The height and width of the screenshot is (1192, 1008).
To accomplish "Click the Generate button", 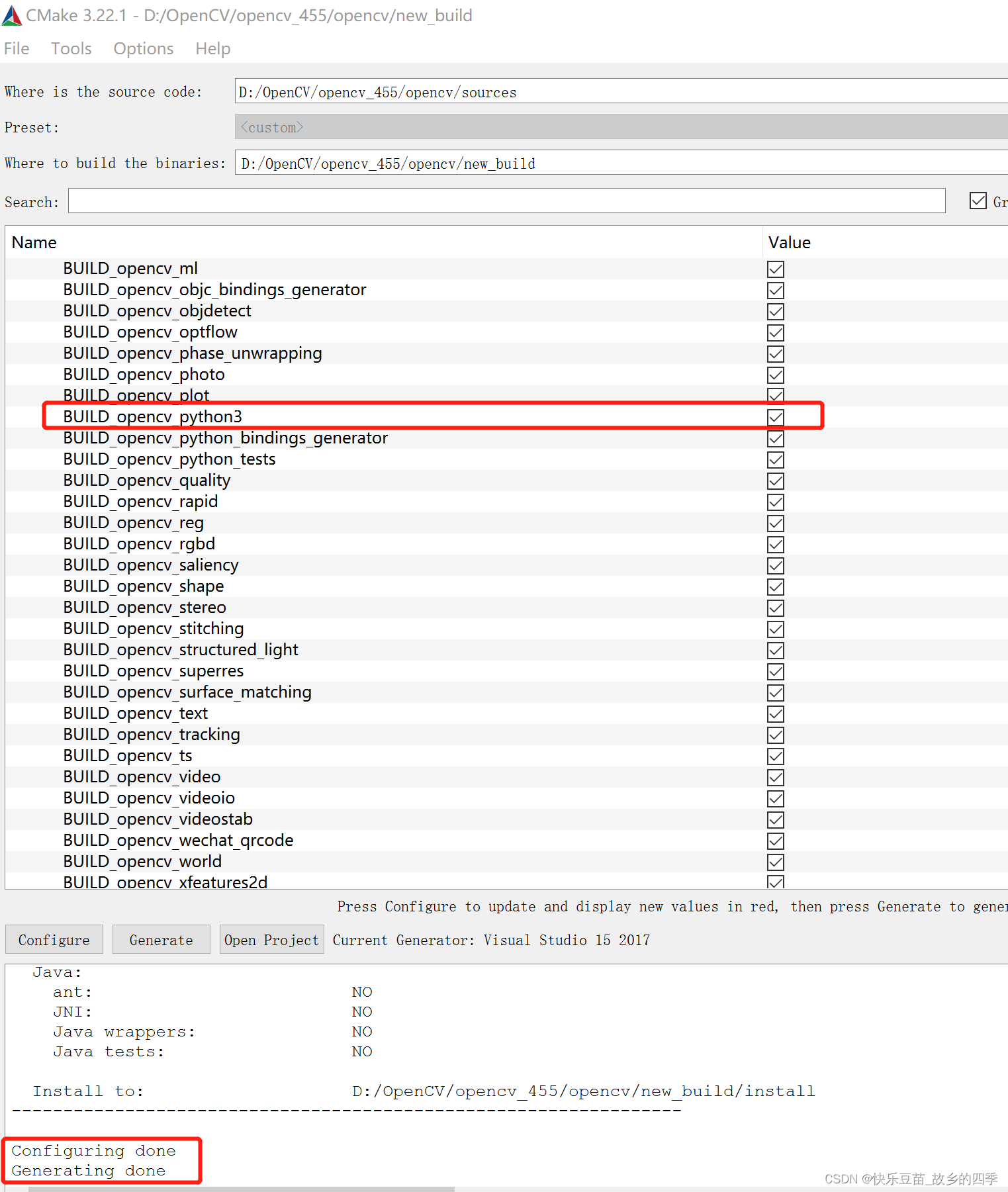I will pos(161,939).
